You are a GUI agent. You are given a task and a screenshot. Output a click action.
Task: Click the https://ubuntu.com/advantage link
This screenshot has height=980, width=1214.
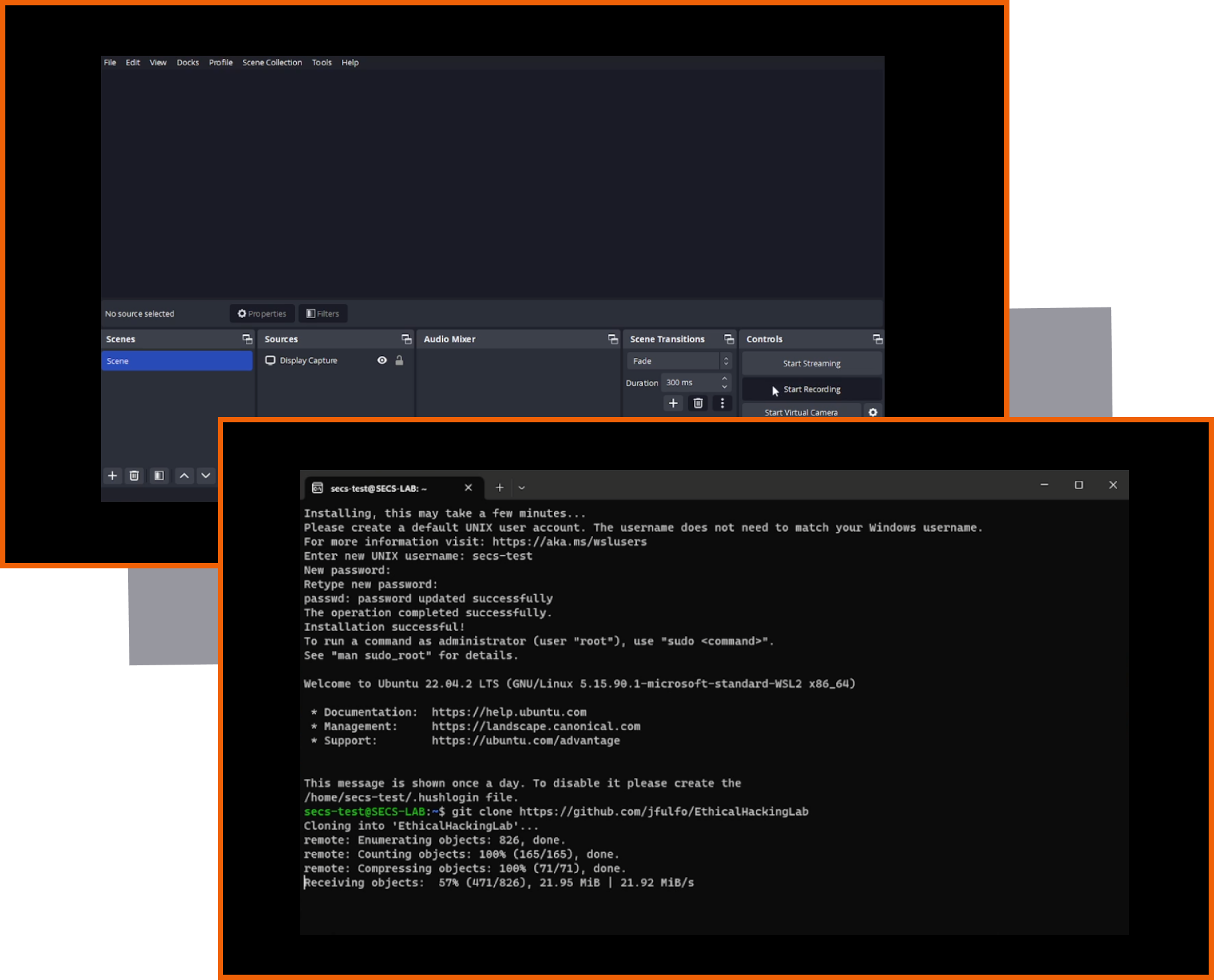tap(526, 740)
